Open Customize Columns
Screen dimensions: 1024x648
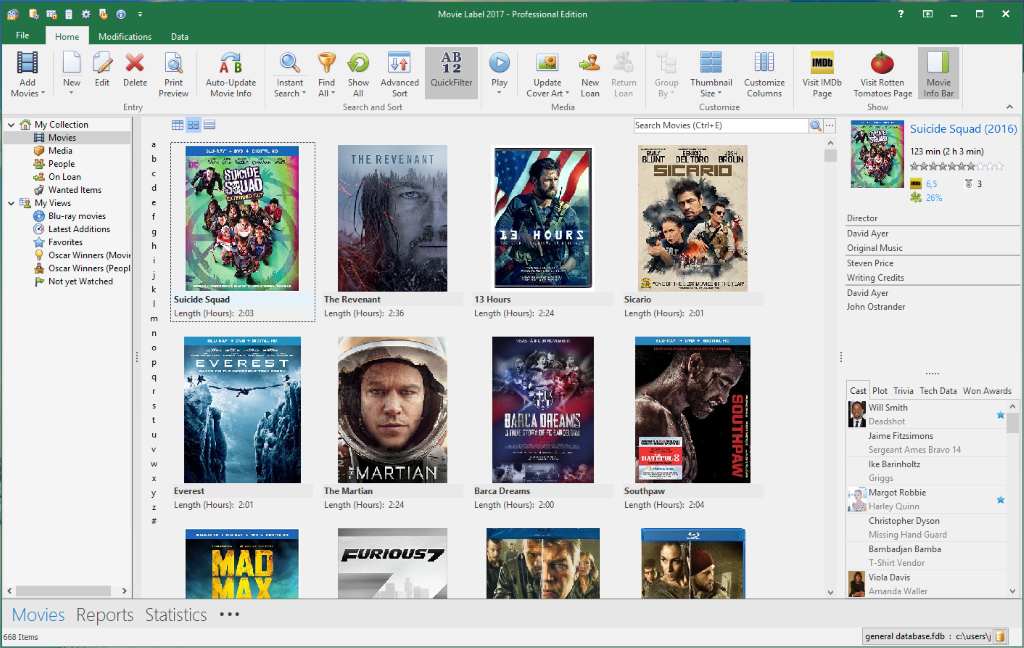[x=764, y=74]
